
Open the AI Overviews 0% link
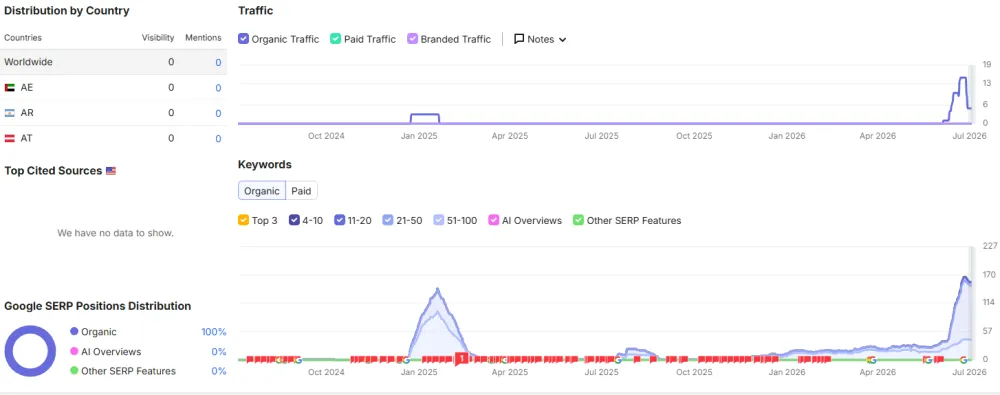pyautogui.click(x=219, y=352)
